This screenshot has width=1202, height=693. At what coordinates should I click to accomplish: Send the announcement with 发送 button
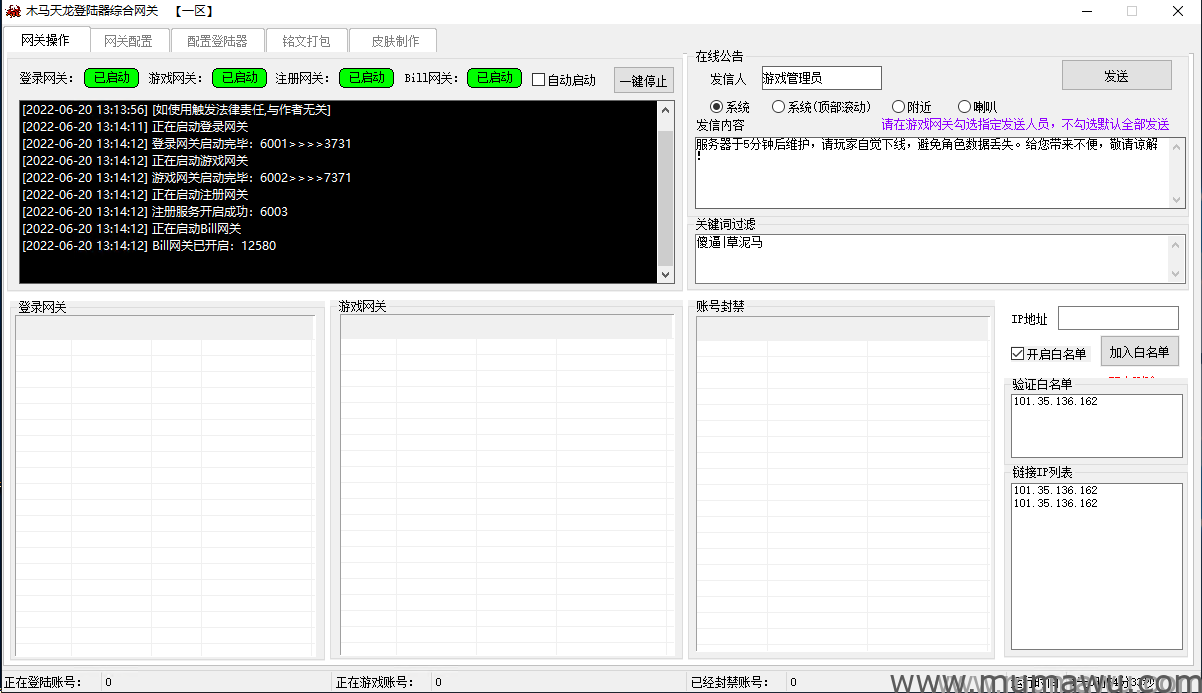(x=1116, y=76)
